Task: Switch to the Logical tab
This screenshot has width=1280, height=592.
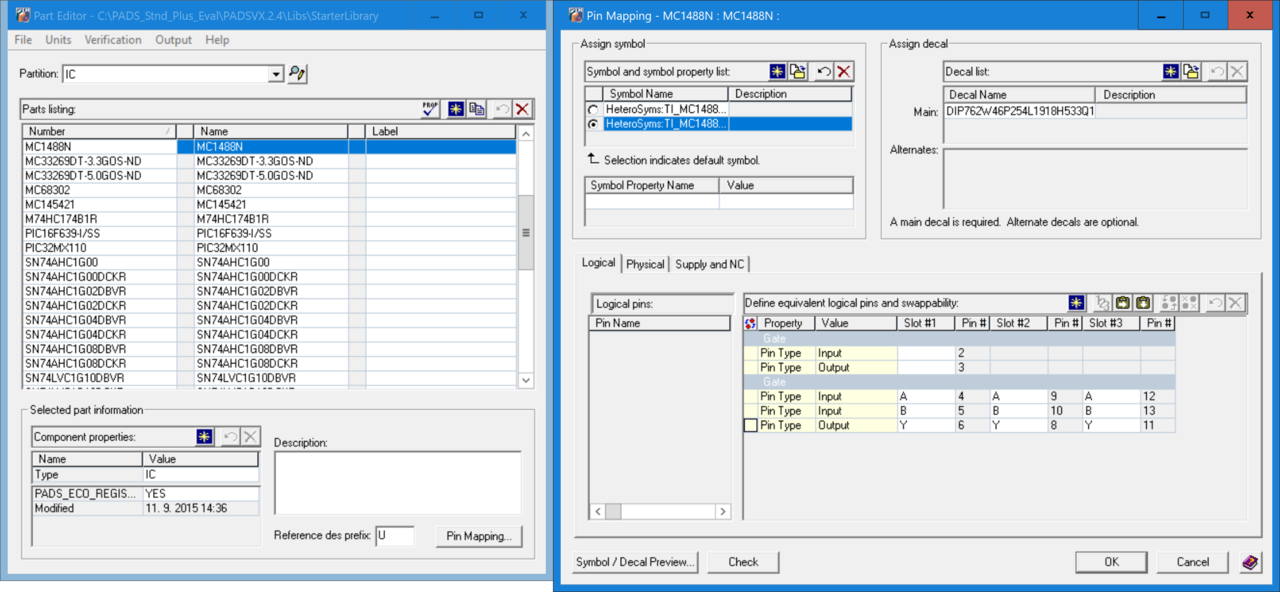Action: (599, 263)
